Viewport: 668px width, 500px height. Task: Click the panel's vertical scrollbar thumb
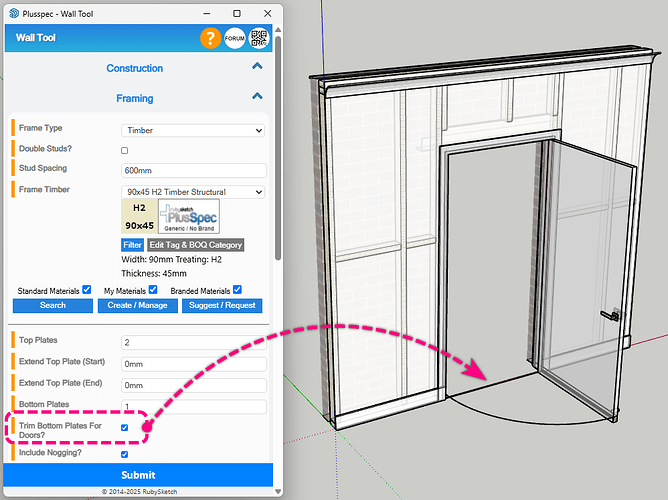tap(278, 148)
